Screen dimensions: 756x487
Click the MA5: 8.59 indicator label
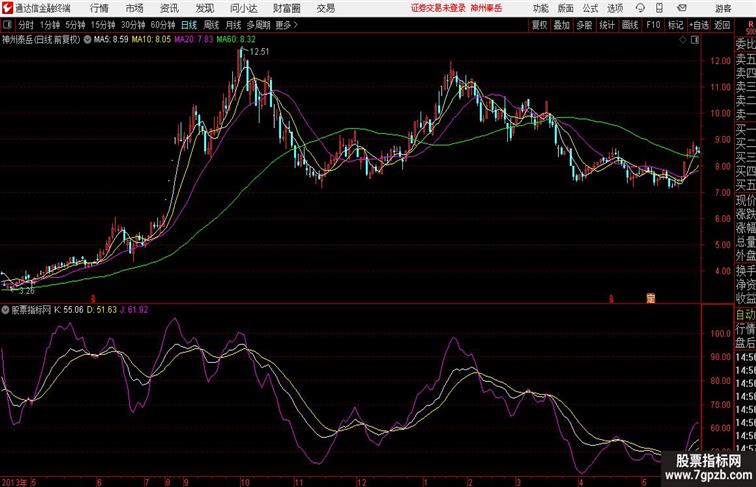coord(111,40)
